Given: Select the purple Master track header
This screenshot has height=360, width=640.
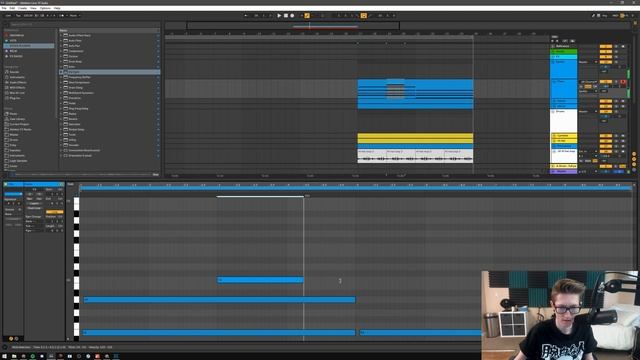Looking at the screenshot, I should pos(564,171).
